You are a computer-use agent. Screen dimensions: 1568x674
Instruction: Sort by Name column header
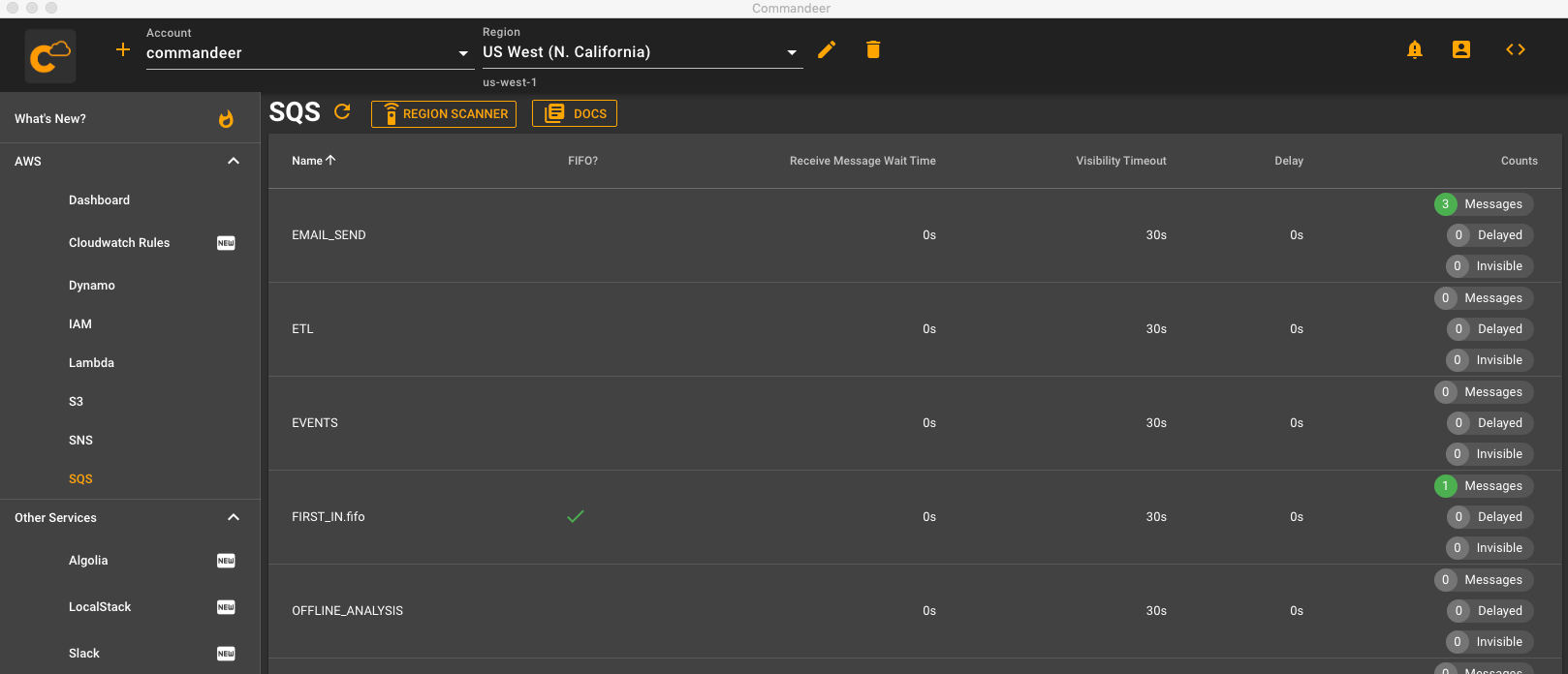pyautogui.click(x=307, y=161)
